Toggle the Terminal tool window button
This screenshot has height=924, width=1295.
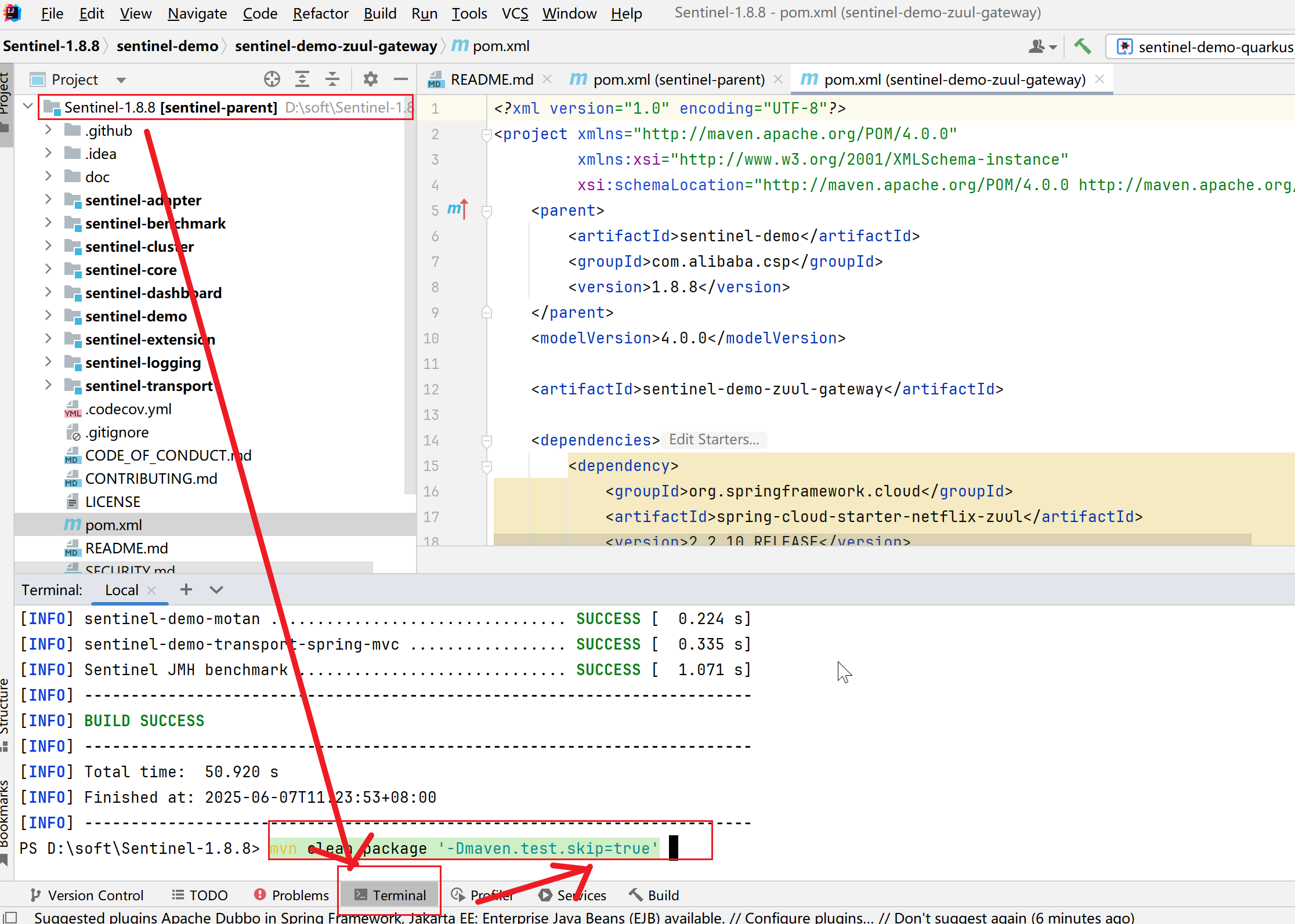coord(390,895)
